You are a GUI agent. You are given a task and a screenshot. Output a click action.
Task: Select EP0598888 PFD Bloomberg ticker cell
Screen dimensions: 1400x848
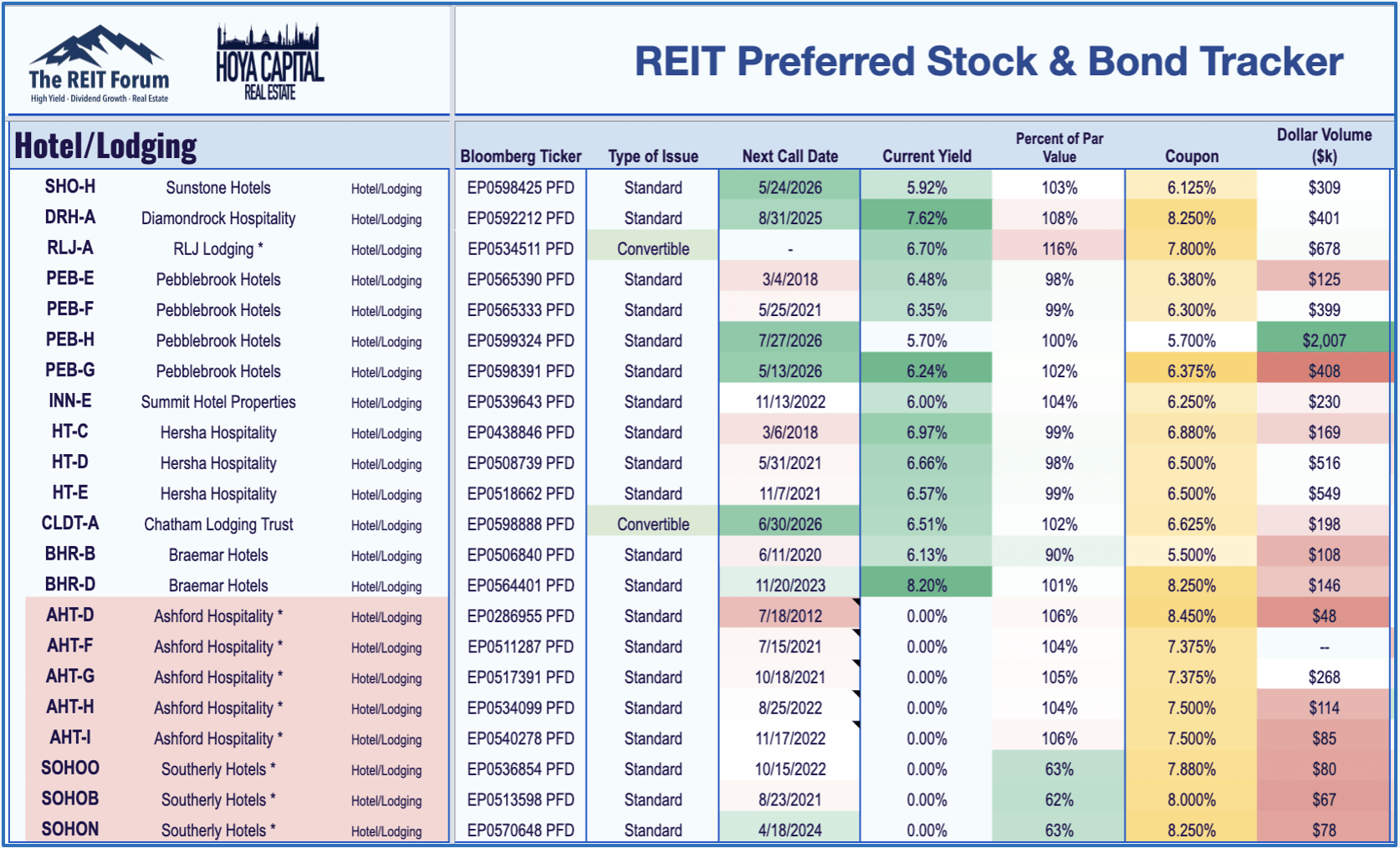point(520,524)
